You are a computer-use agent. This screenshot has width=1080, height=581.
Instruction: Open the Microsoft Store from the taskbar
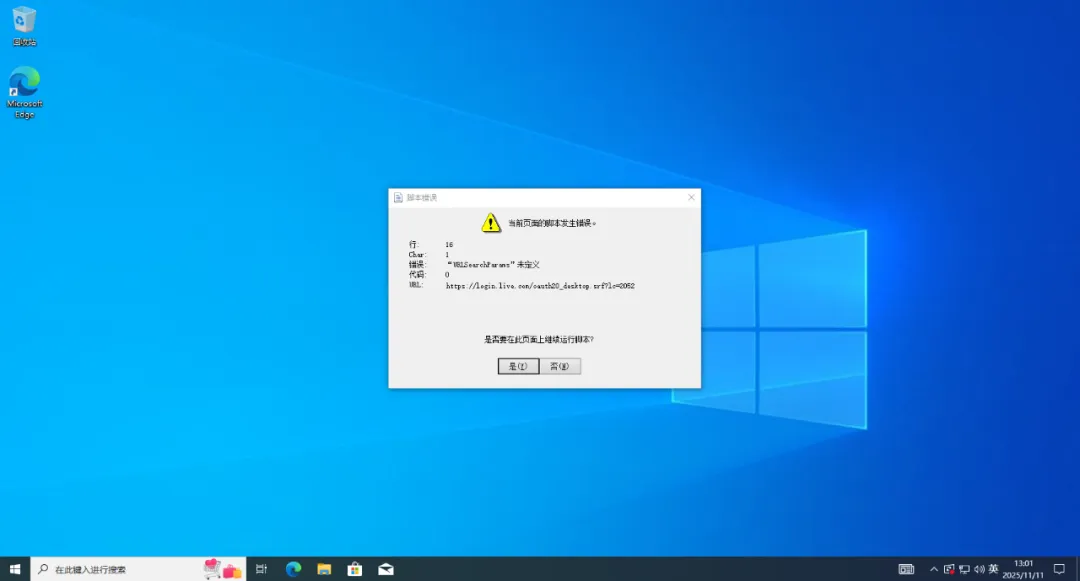354,568
